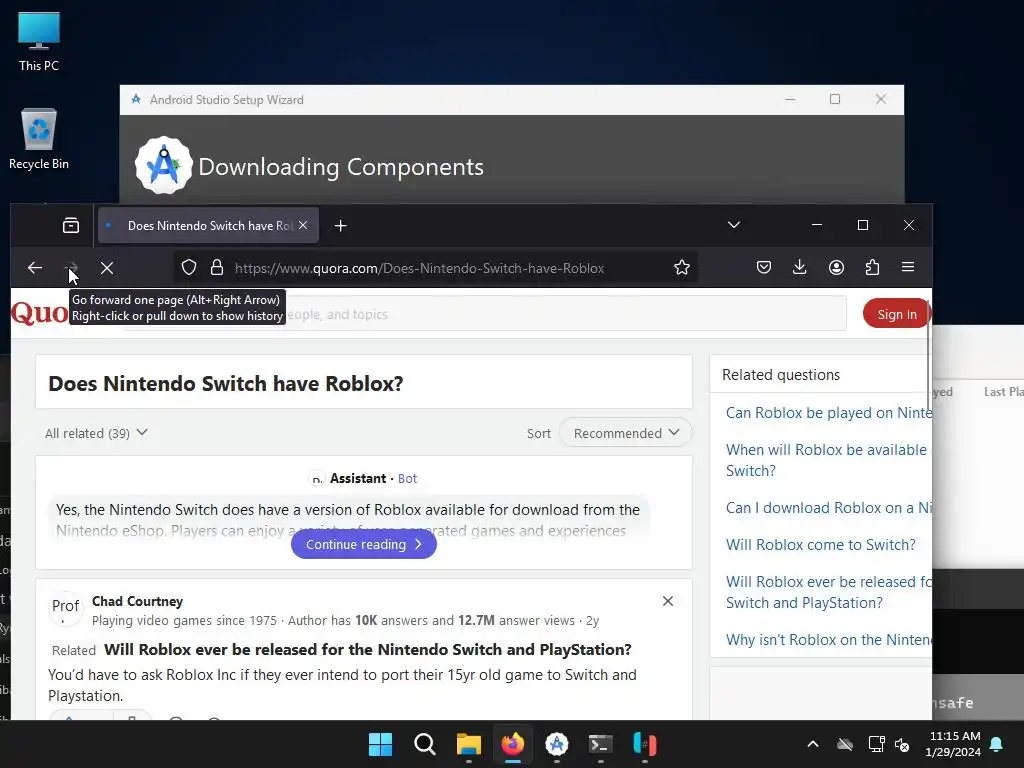Viewport: 1024px width, 768px height.
Task: Open This PC desktop icon
Action: tap(39, 41)
